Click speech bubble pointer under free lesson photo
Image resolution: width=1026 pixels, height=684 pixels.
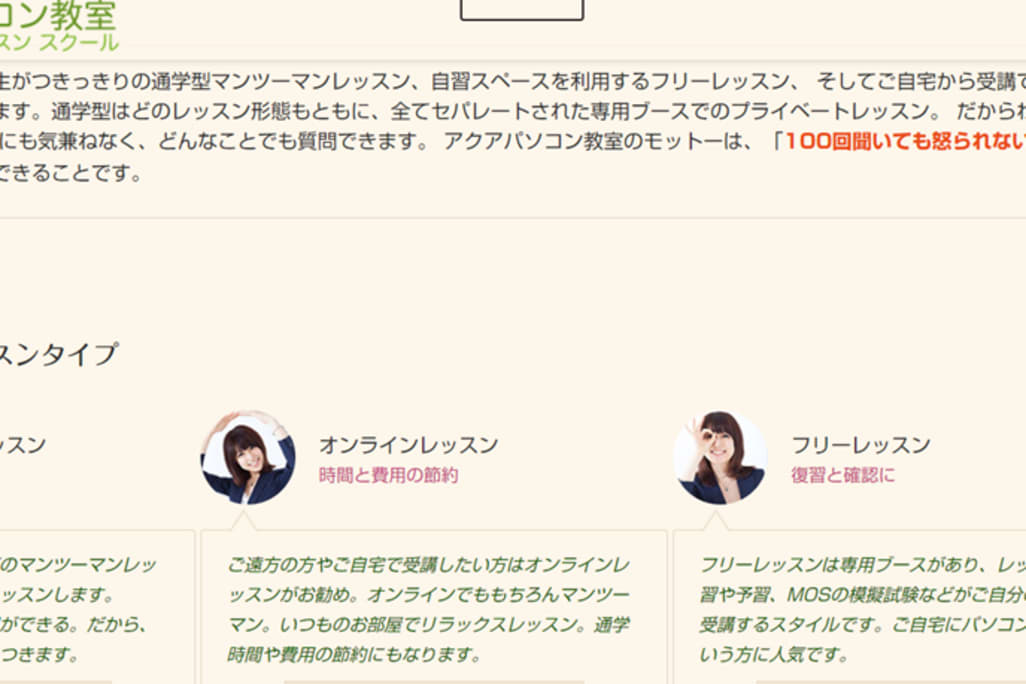(x=716, y=521)
